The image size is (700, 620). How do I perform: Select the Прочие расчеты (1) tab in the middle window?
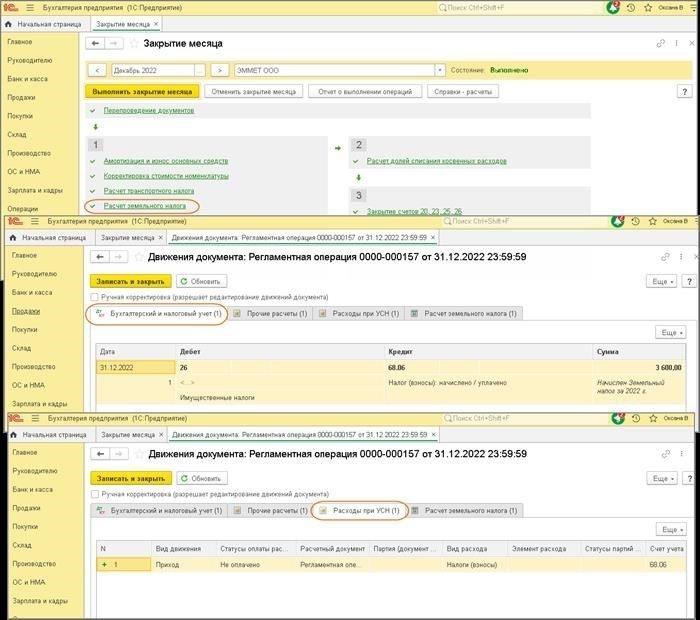tap(271, 313)
